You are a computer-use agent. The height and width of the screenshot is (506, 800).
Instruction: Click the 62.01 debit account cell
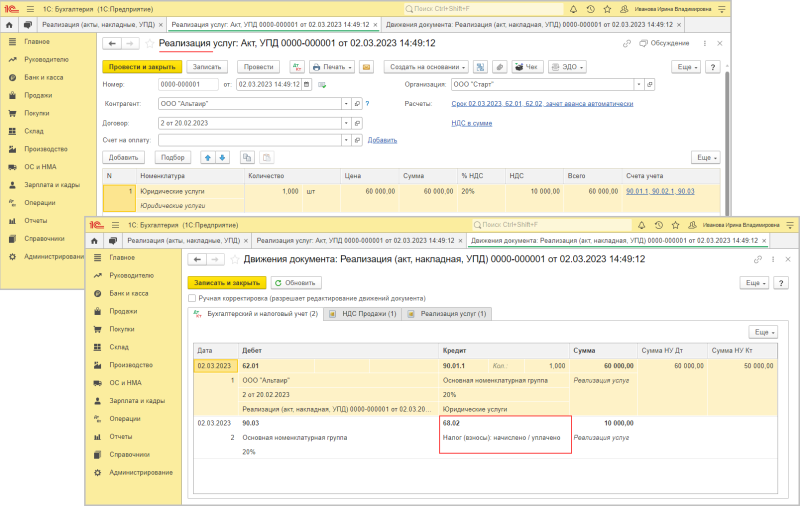[276, 366]
